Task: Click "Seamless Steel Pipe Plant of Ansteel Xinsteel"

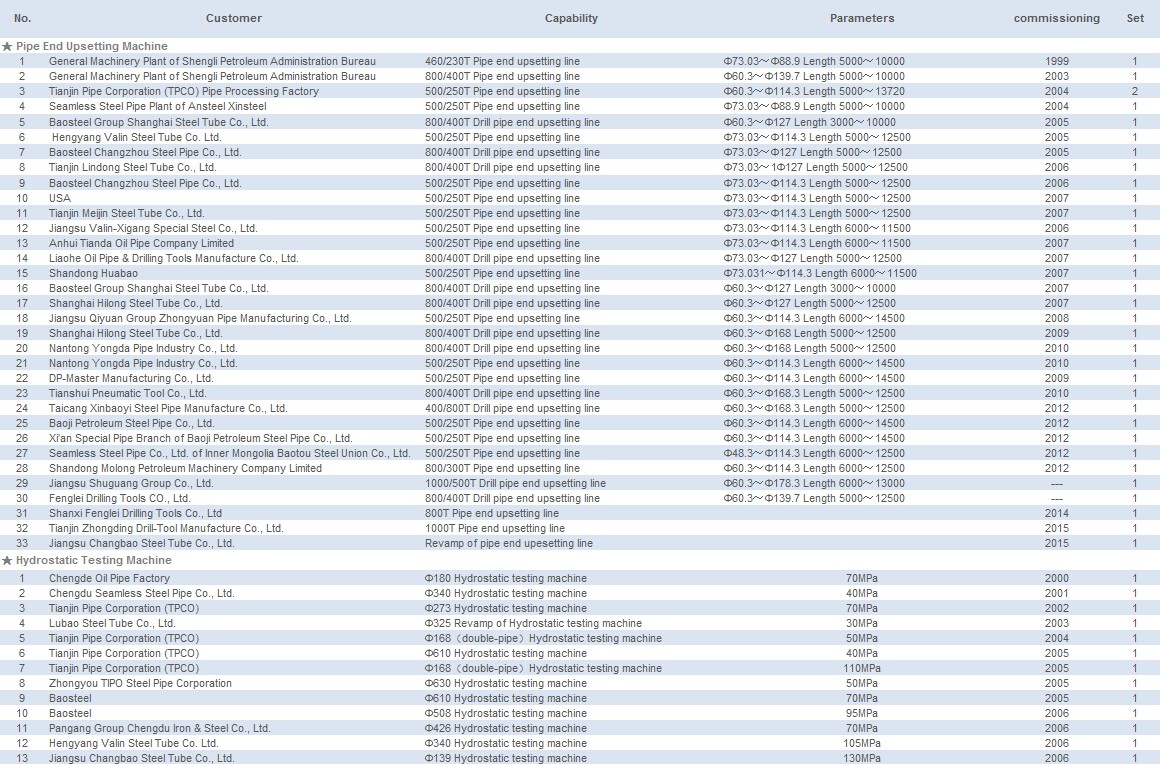Action: tap(158, 107)
